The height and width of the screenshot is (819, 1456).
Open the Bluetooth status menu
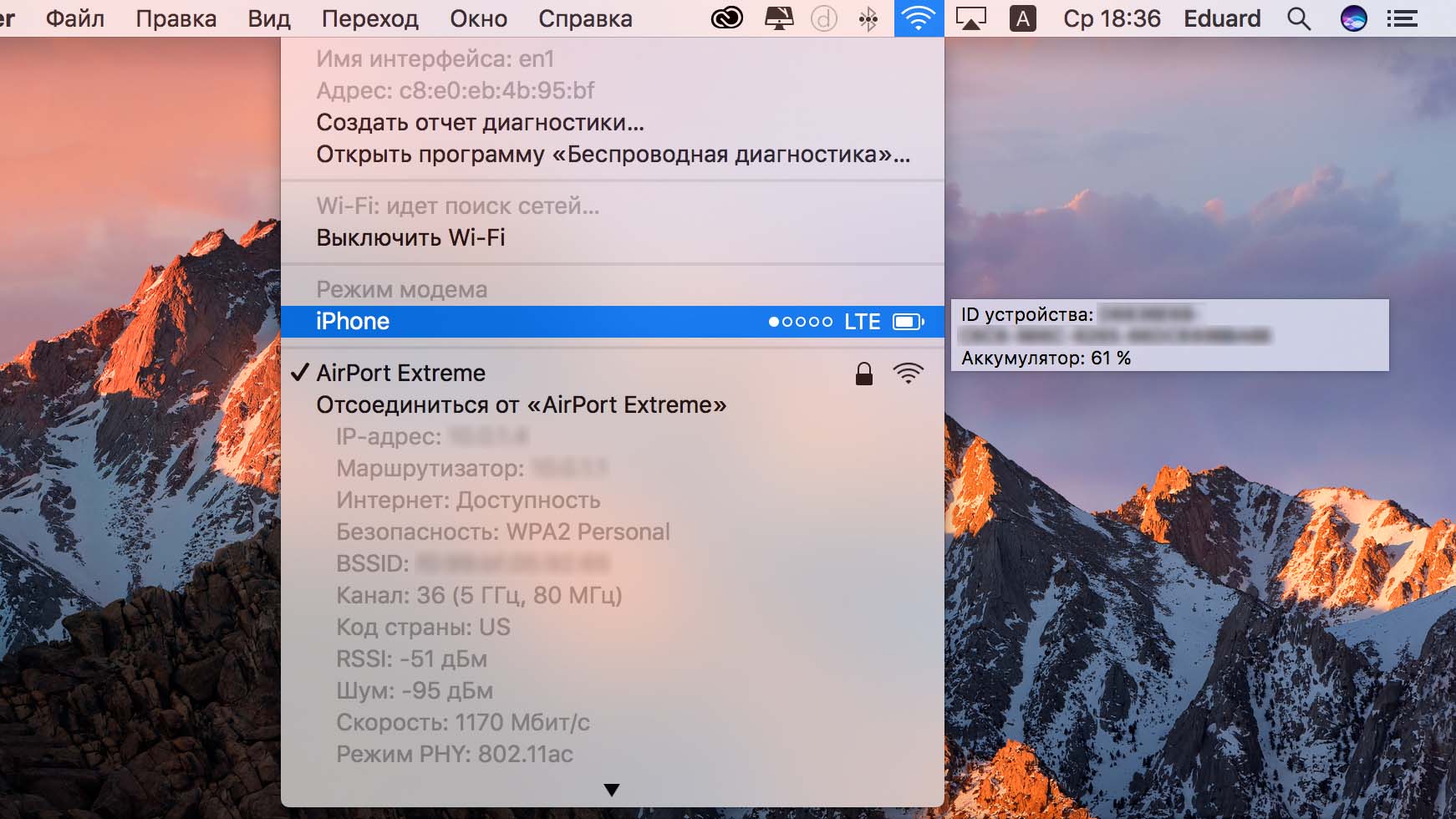[869, 18]
